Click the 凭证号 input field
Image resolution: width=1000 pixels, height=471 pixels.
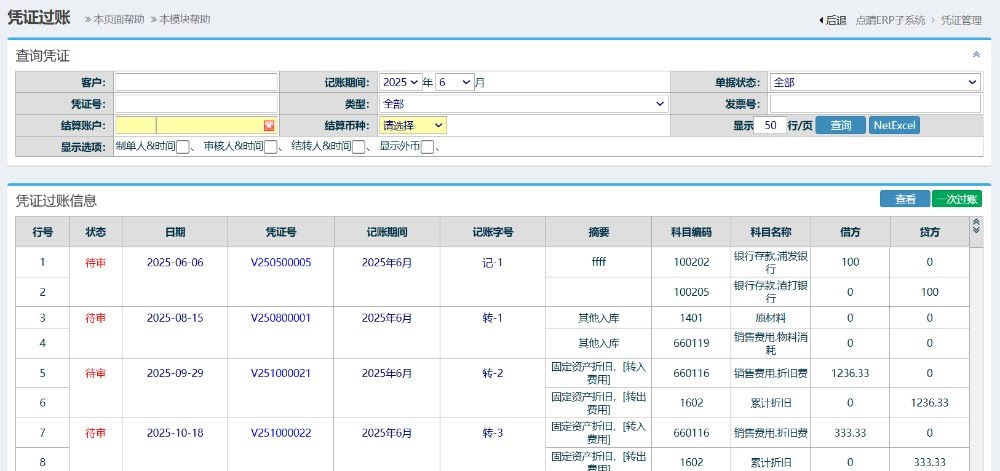coord(196,104)
